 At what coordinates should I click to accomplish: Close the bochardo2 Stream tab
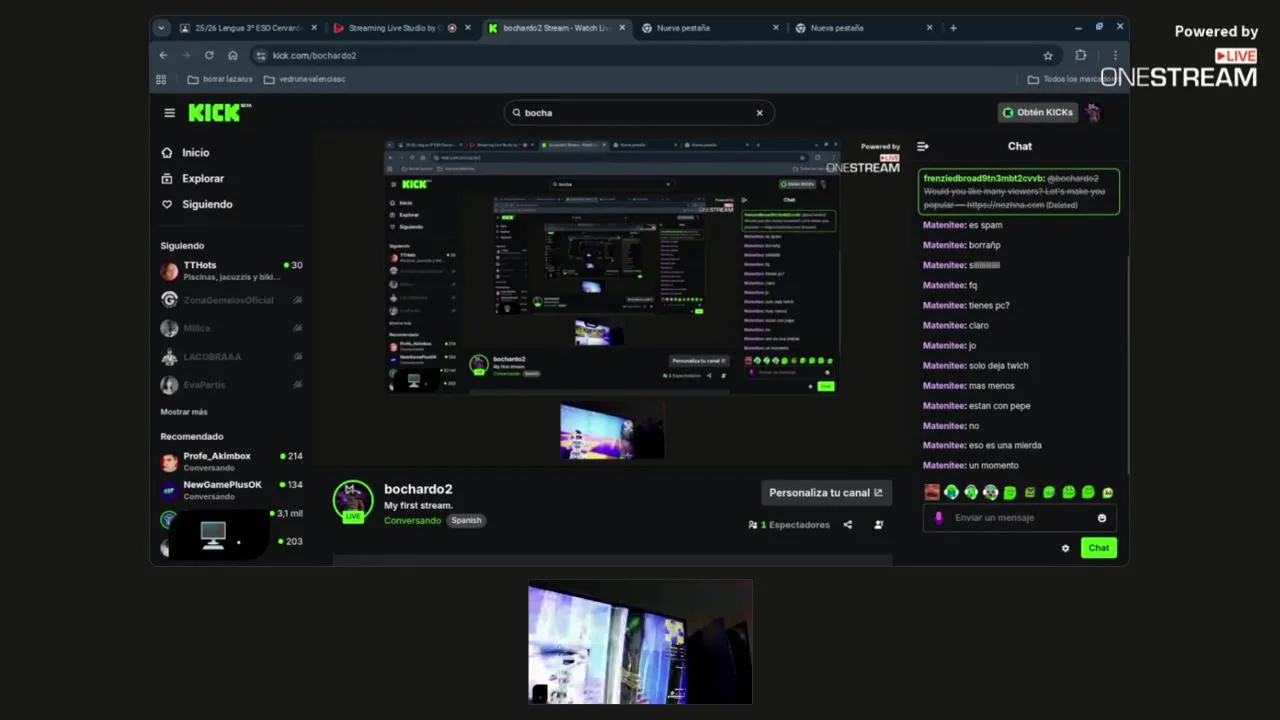click(622, 28)
